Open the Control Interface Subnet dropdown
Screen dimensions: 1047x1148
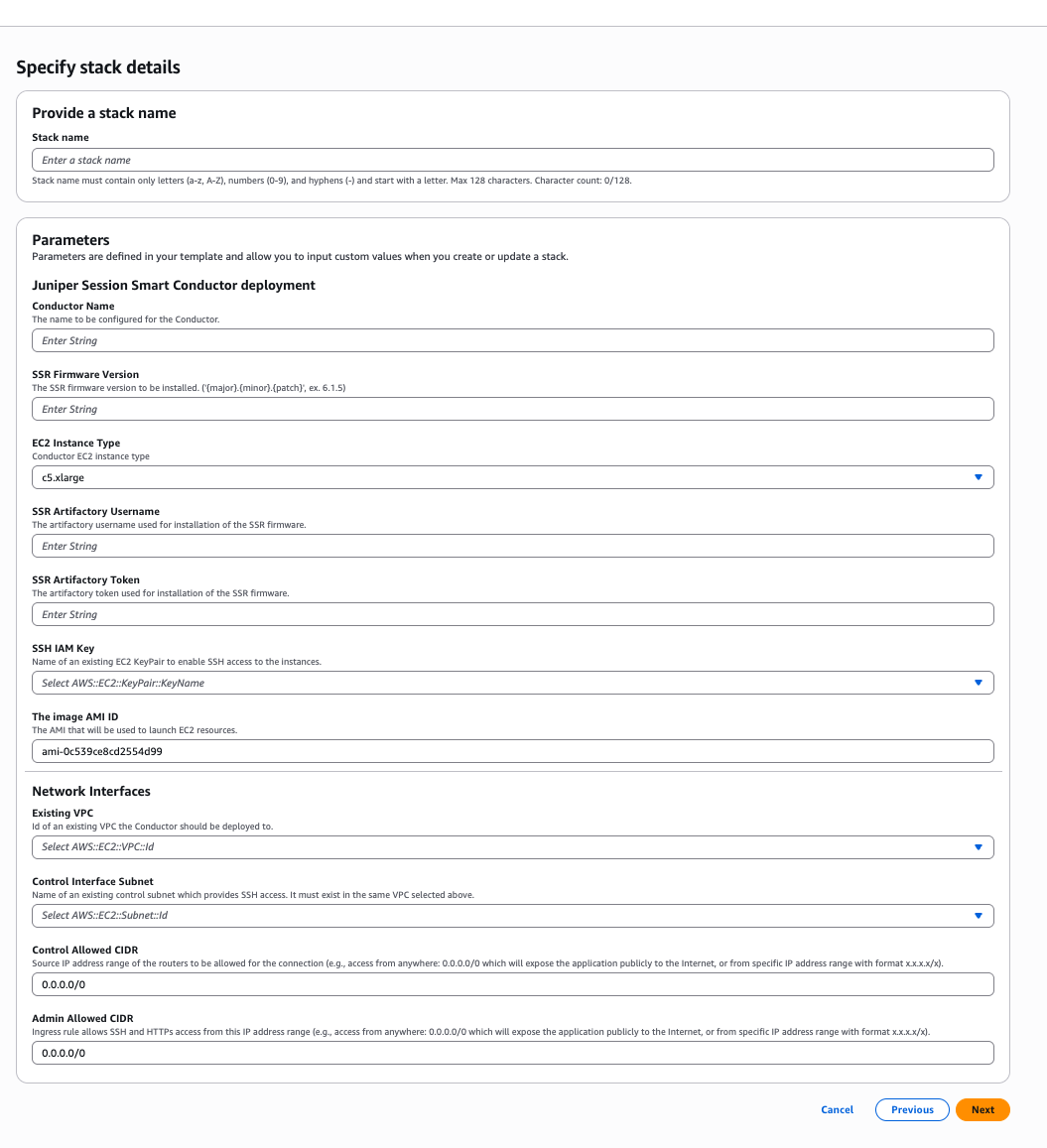coord(496,916)
